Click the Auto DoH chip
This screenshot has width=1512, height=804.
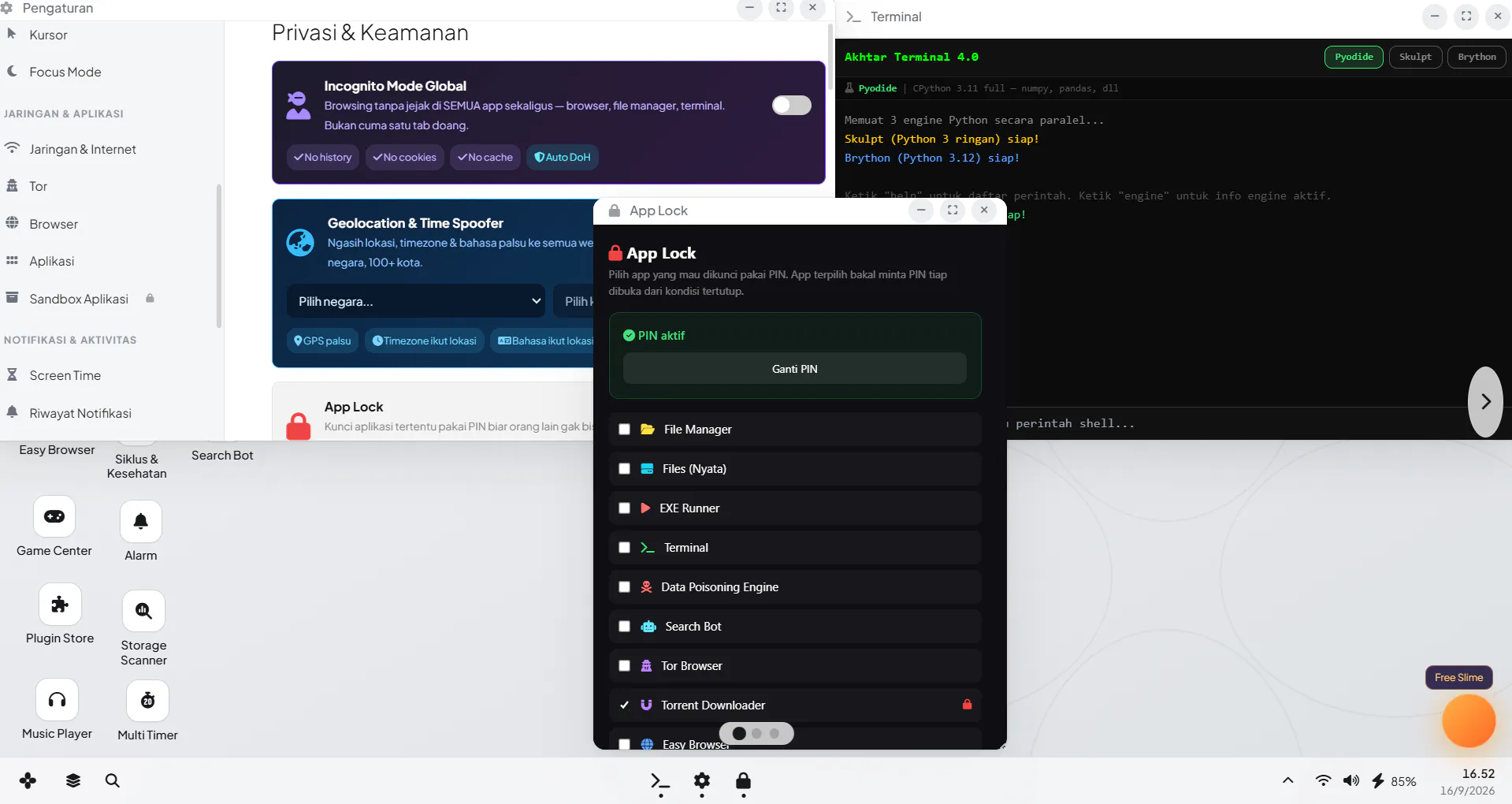pos(563,157)
